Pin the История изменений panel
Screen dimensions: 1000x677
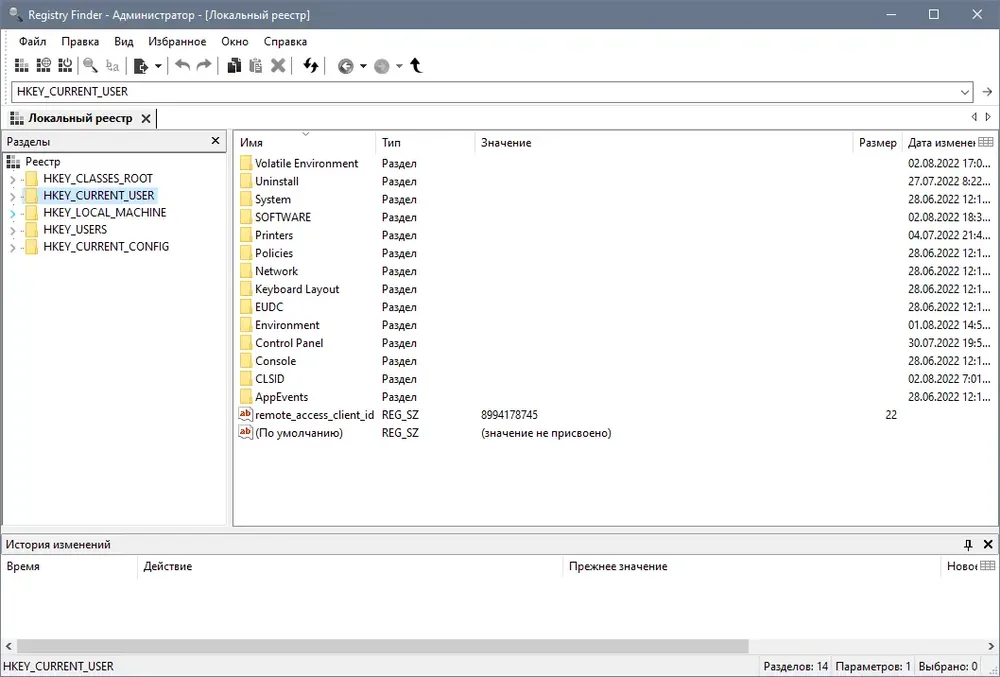968,544
